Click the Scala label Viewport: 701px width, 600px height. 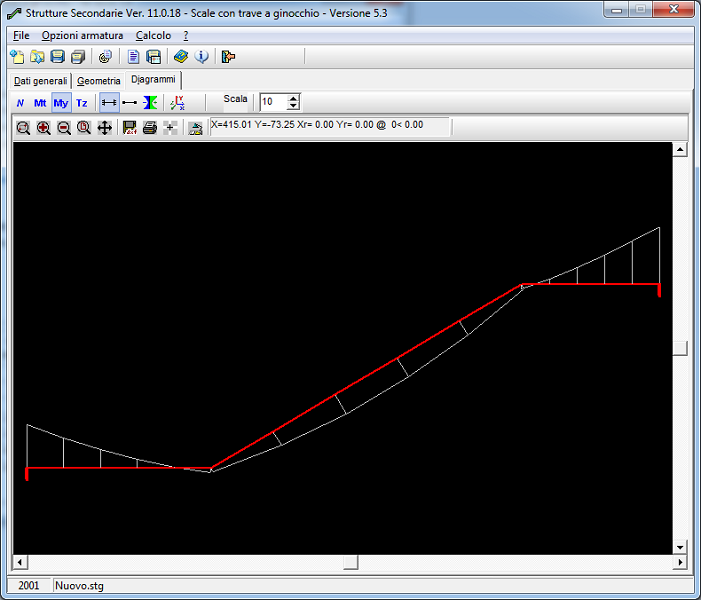tap(235, 99)
